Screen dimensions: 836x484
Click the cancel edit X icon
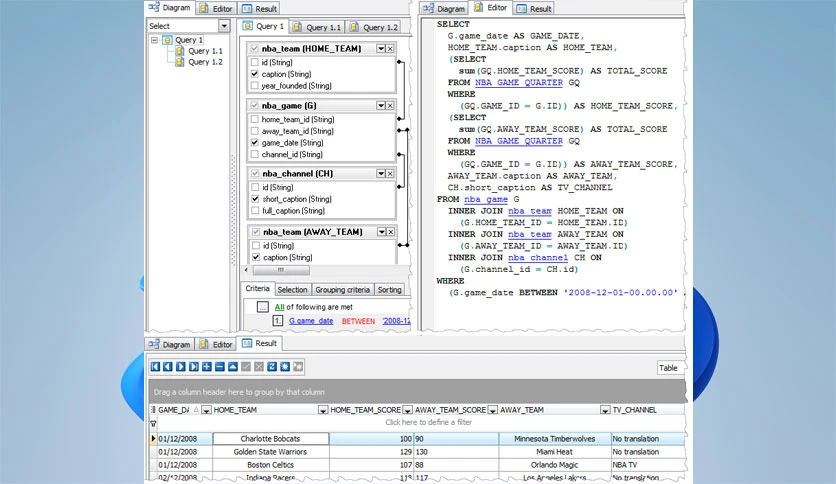click(x=259, y=367)
